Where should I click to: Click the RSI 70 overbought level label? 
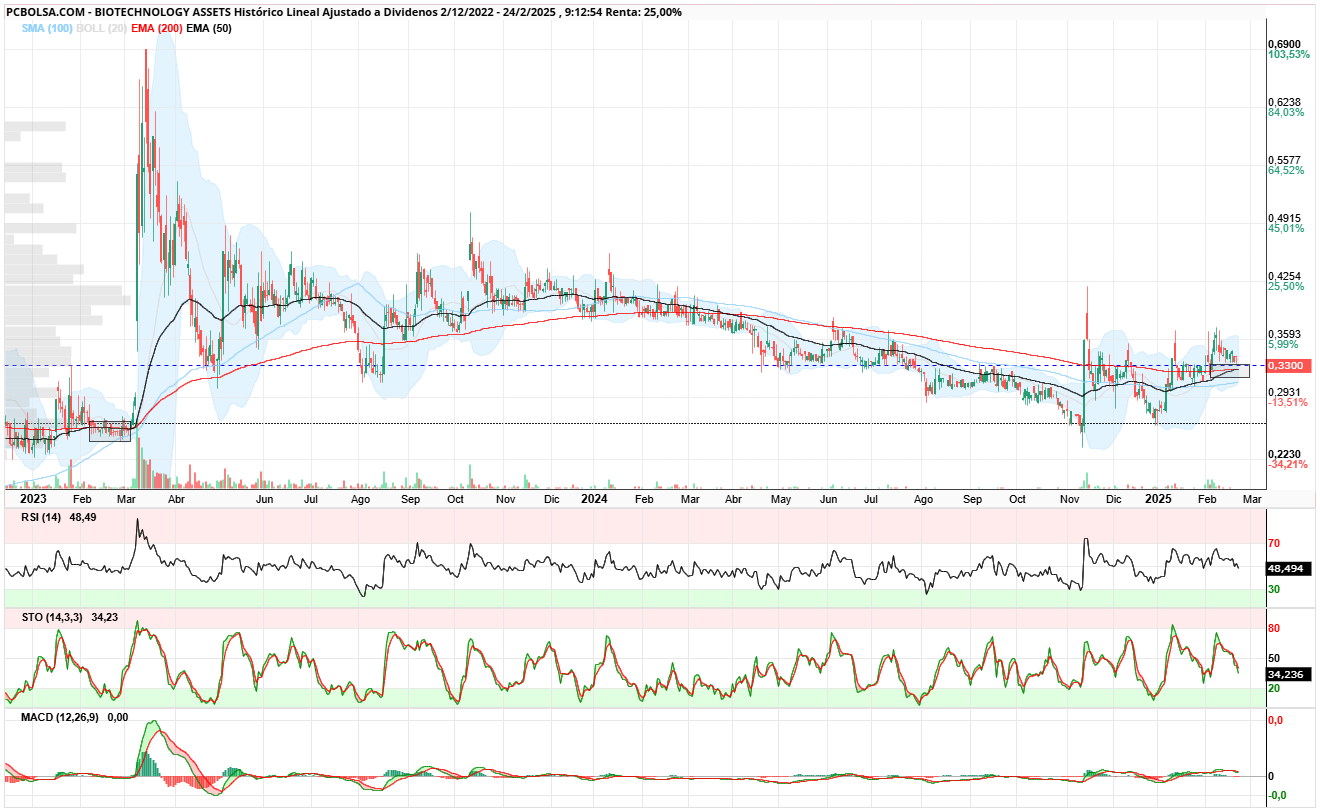1274,544
